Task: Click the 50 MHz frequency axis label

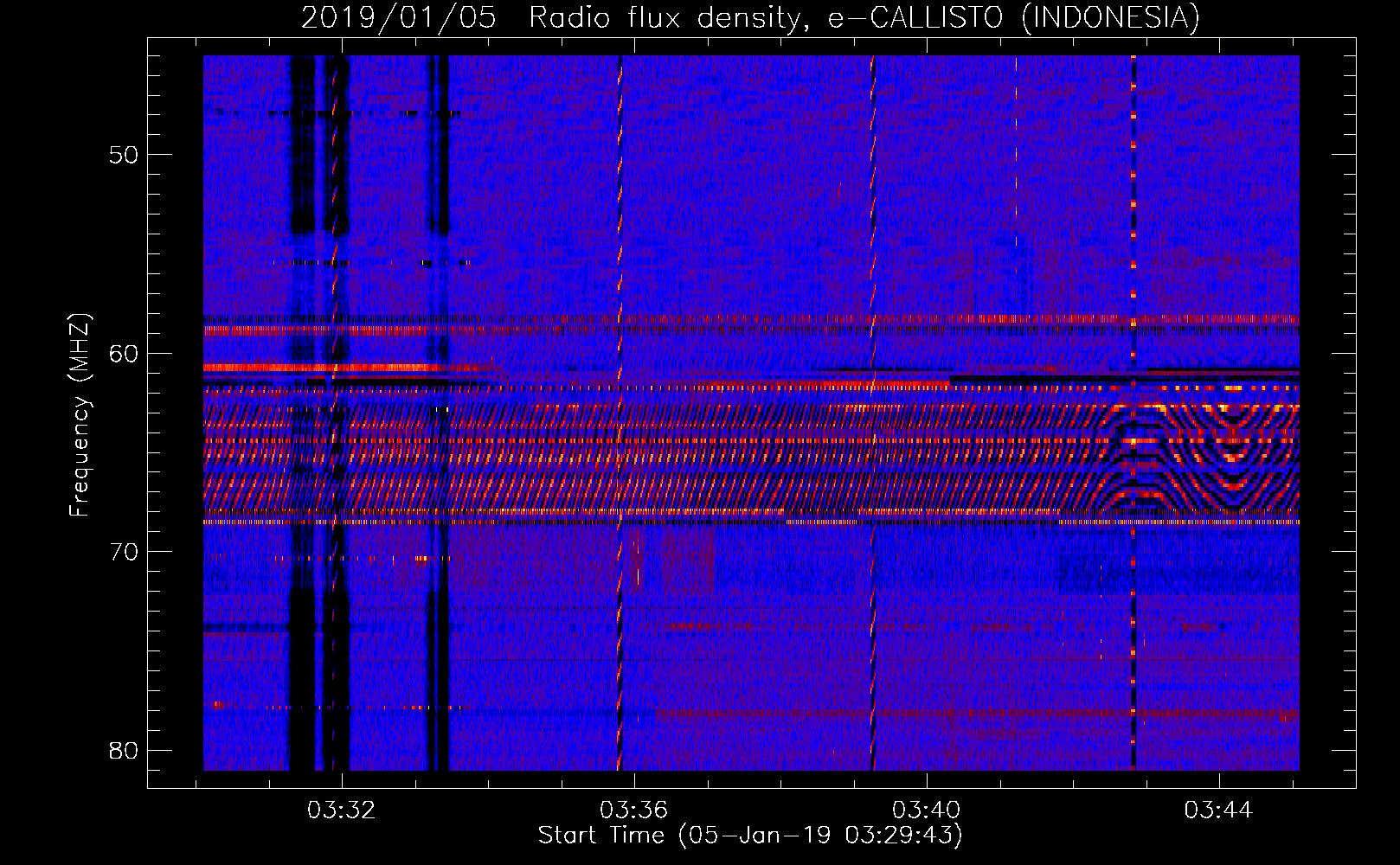Action: coord(124,155)
